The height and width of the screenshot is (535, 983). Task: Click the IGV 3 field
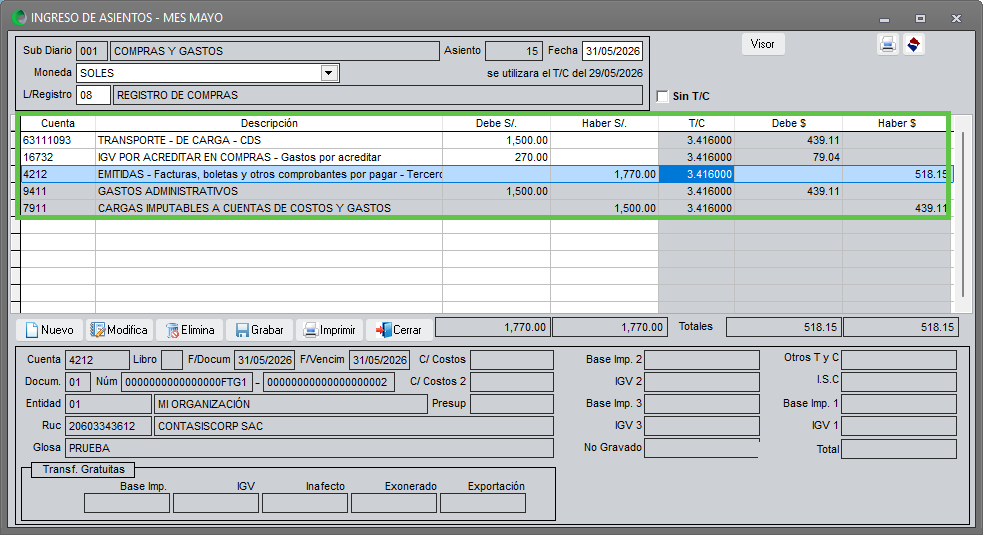[702, 426]
